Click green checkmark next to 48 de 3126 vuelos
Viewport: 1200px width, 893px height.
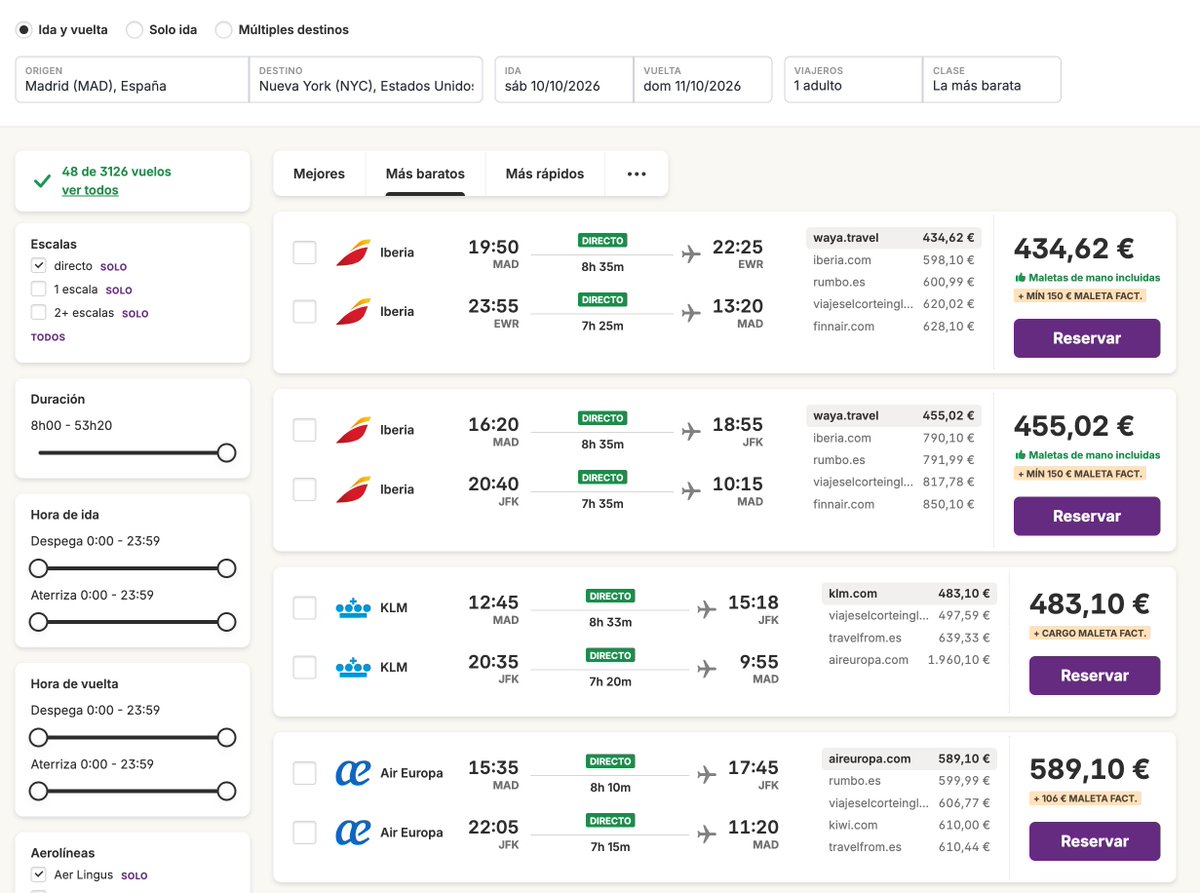click(x=42, y=181)
